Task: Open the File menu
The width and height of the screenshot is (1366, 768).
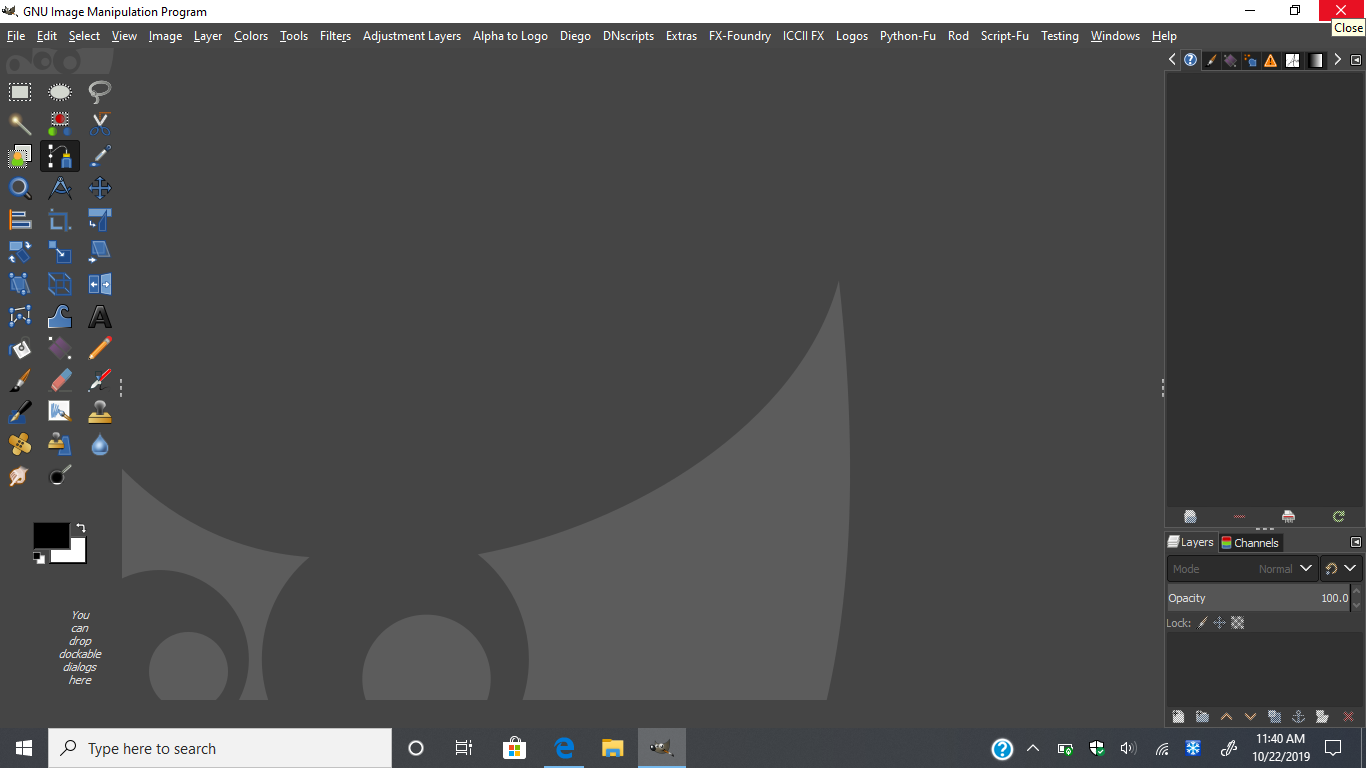Action: click(x=16, y=35)
